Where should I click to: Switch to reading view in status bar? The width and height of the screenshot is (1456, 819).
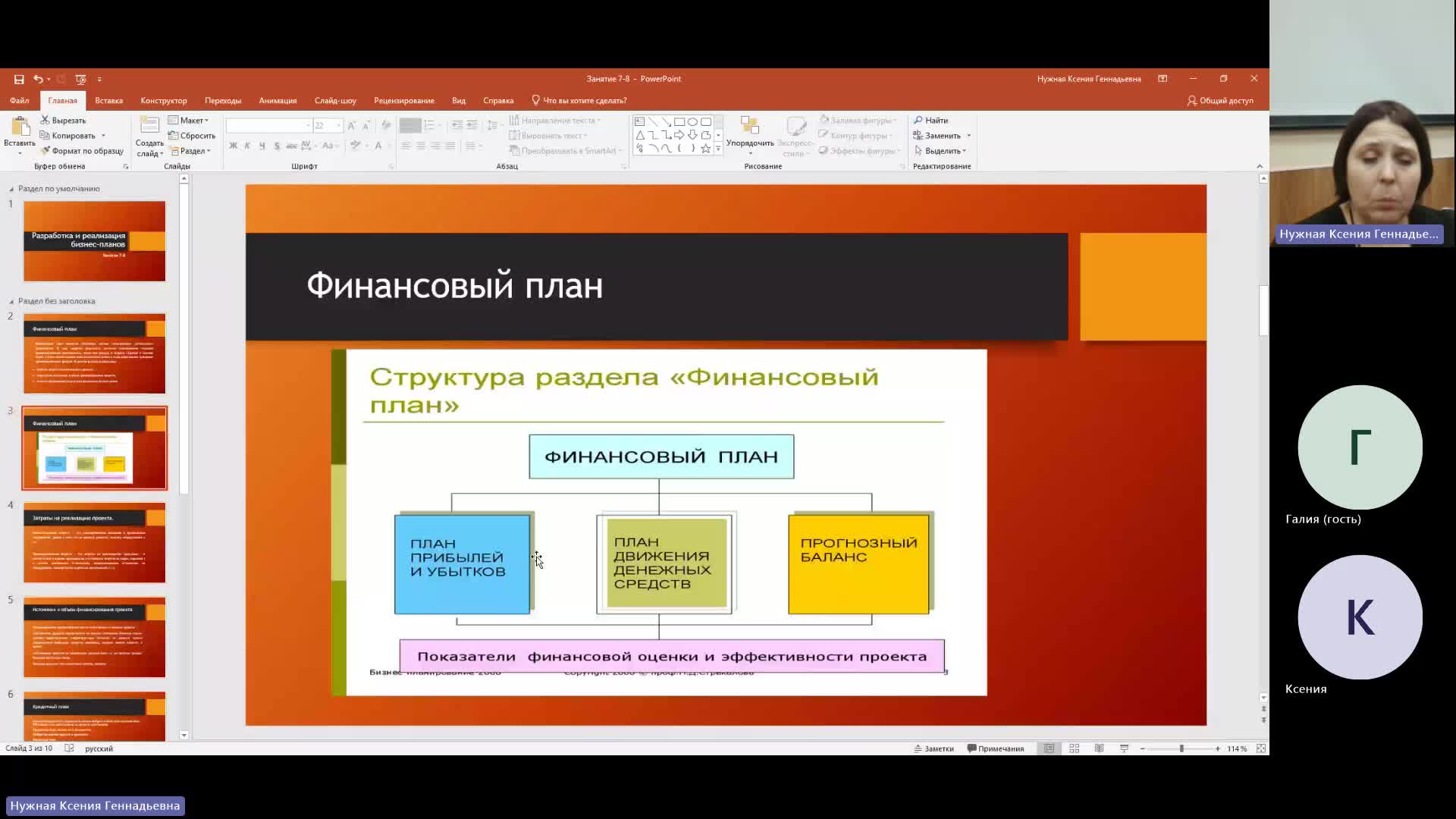(1099, 748)
